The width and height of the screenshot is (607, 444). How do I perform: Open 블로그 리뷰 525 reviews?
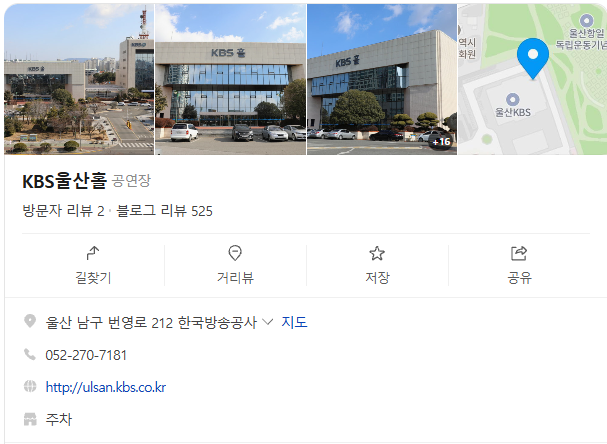click(x=164, y=211)
